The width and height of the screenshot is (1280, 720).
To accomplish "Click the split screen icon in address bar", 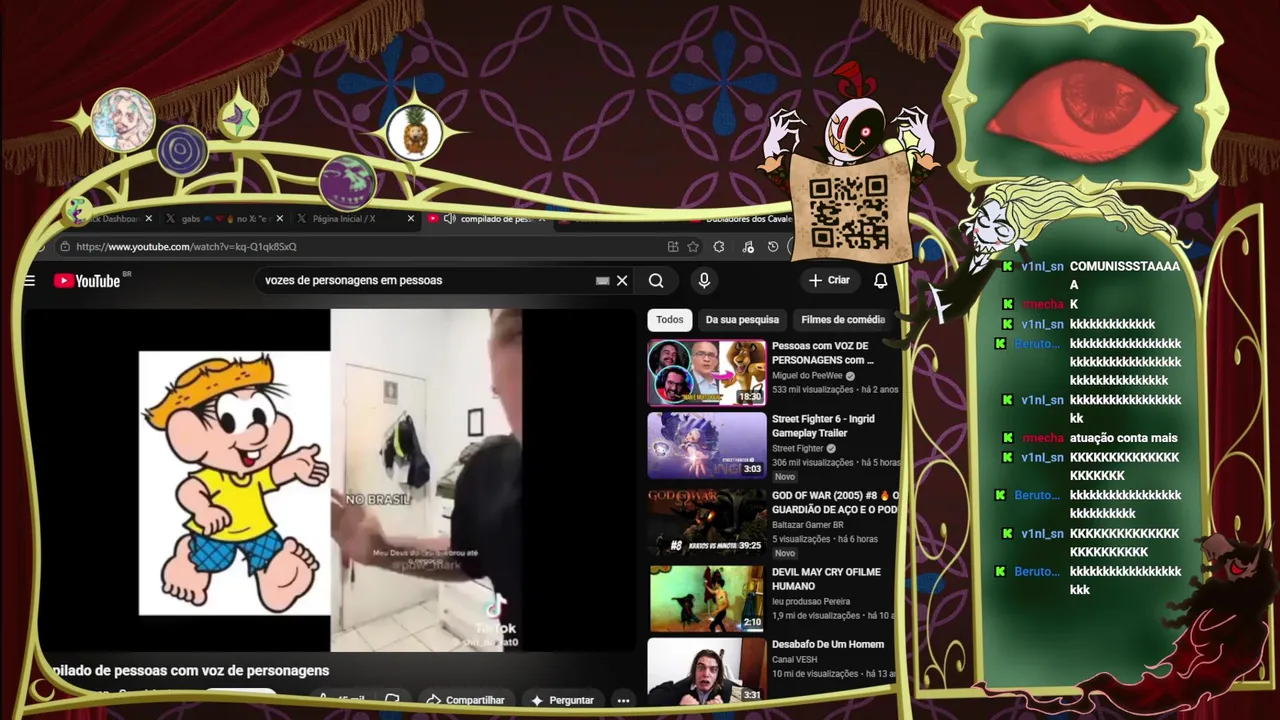I will pos(673,247).
